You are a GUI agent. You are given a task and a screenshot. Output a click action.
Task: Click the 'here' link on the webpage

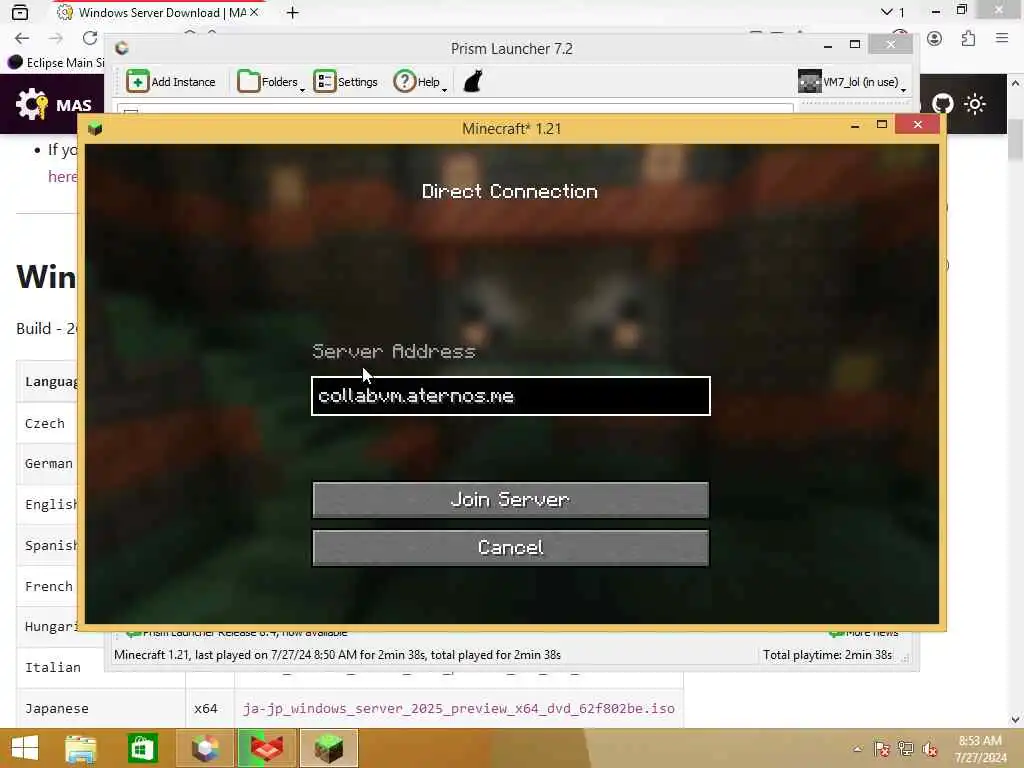62,176
